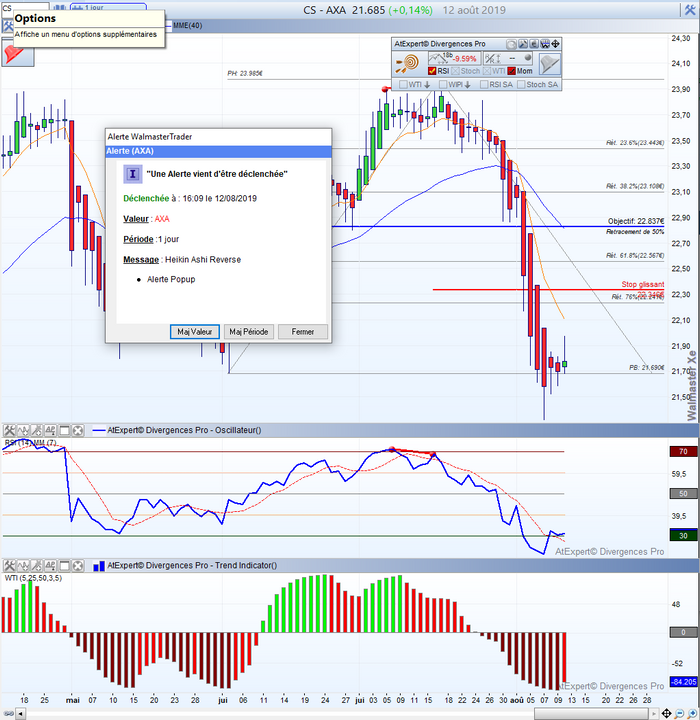The image size is (700, 720).
Task: Maximize the Oscillateur panel
Action: [65, 430]
